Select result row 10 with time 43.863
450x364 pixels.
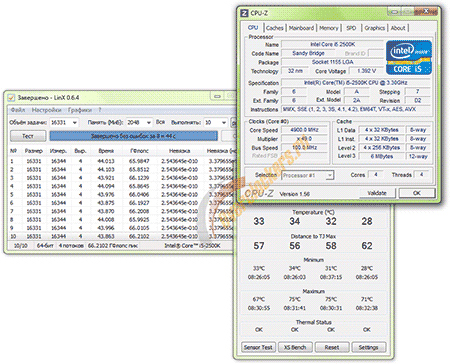point(122,236)
